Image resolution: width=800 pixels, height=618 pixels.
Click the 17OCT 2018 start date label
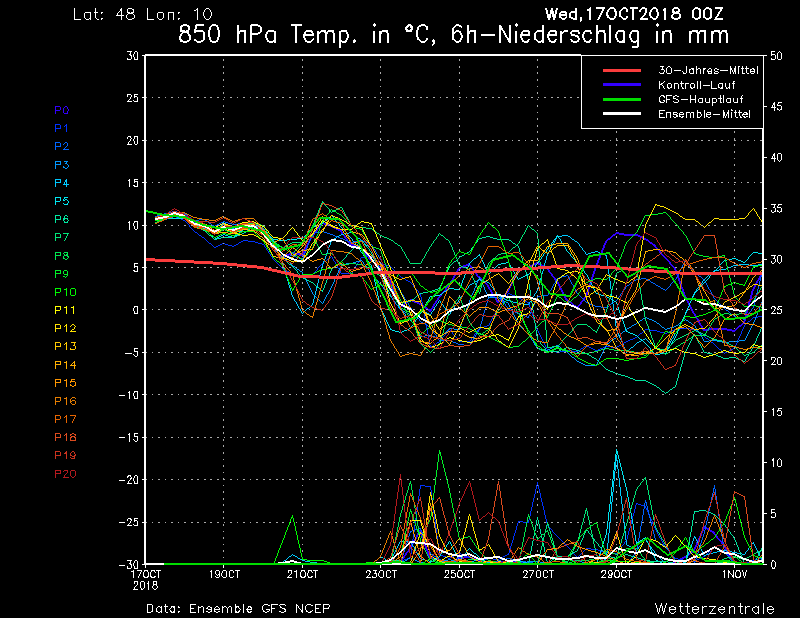pyautogui.click(x=146, y=580)
